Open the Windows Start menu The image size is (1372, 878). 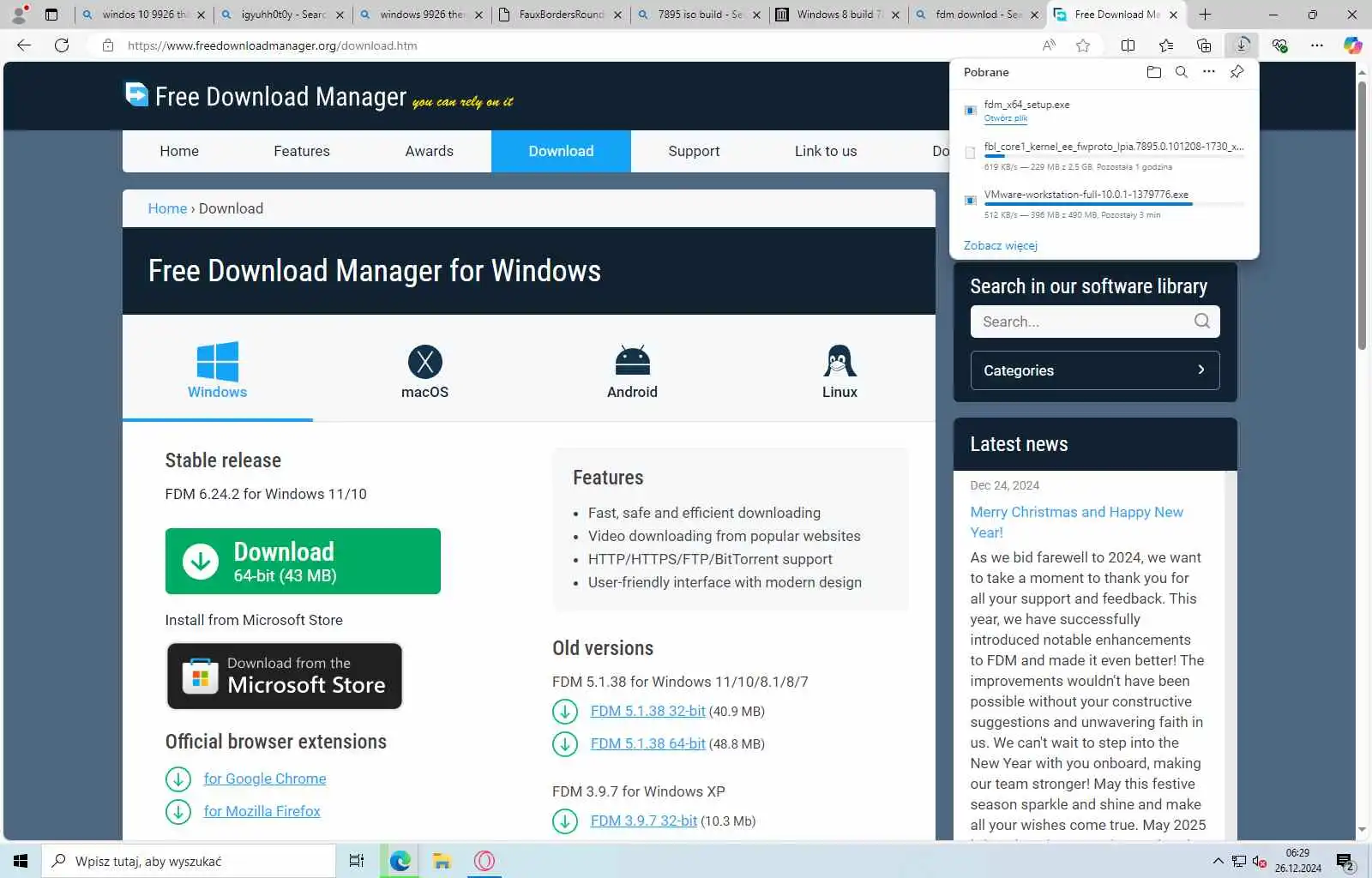(21, 861)
